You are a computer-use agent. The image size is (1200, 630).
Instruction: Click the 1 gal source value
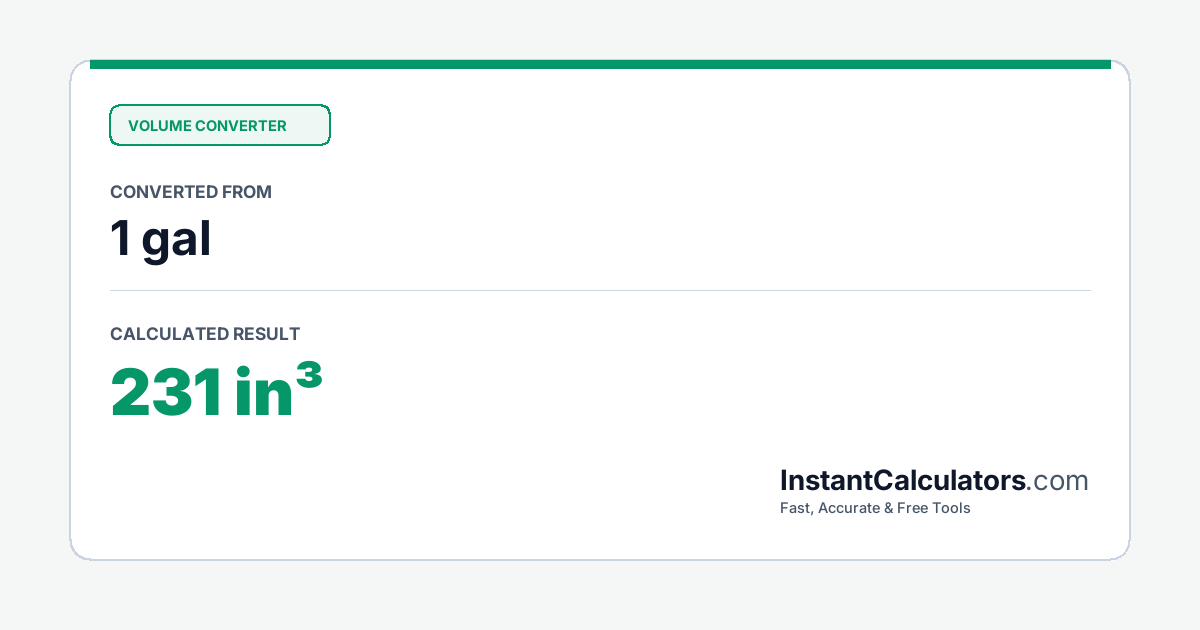tap(161, 240)
